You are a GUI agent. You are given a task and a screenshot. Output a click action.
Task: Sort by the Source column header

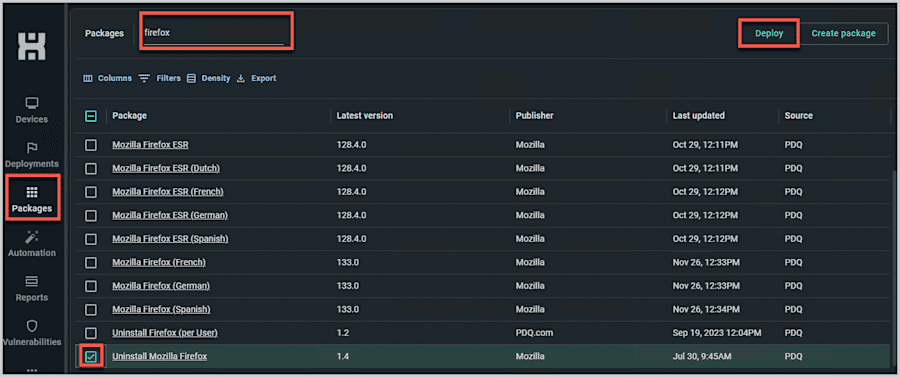(x=798, y=116)
